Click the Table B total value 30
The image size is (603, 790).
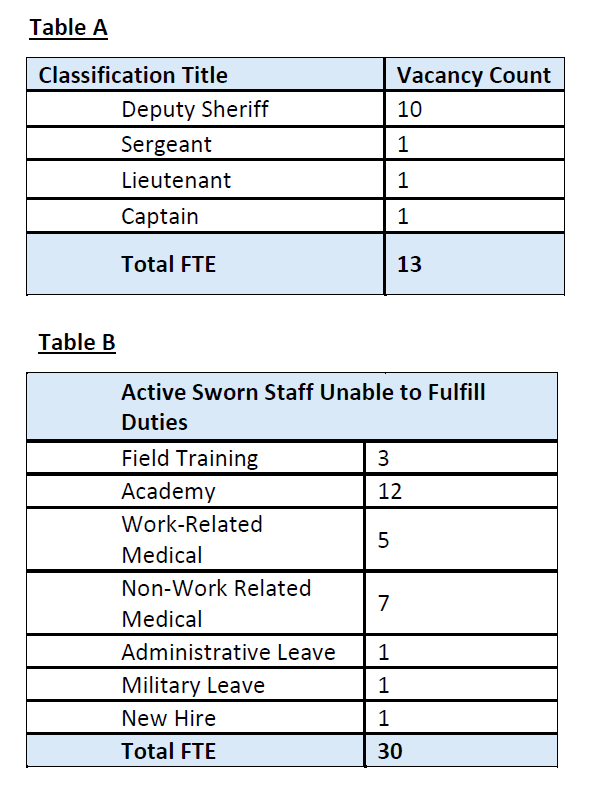pos(390,750)
